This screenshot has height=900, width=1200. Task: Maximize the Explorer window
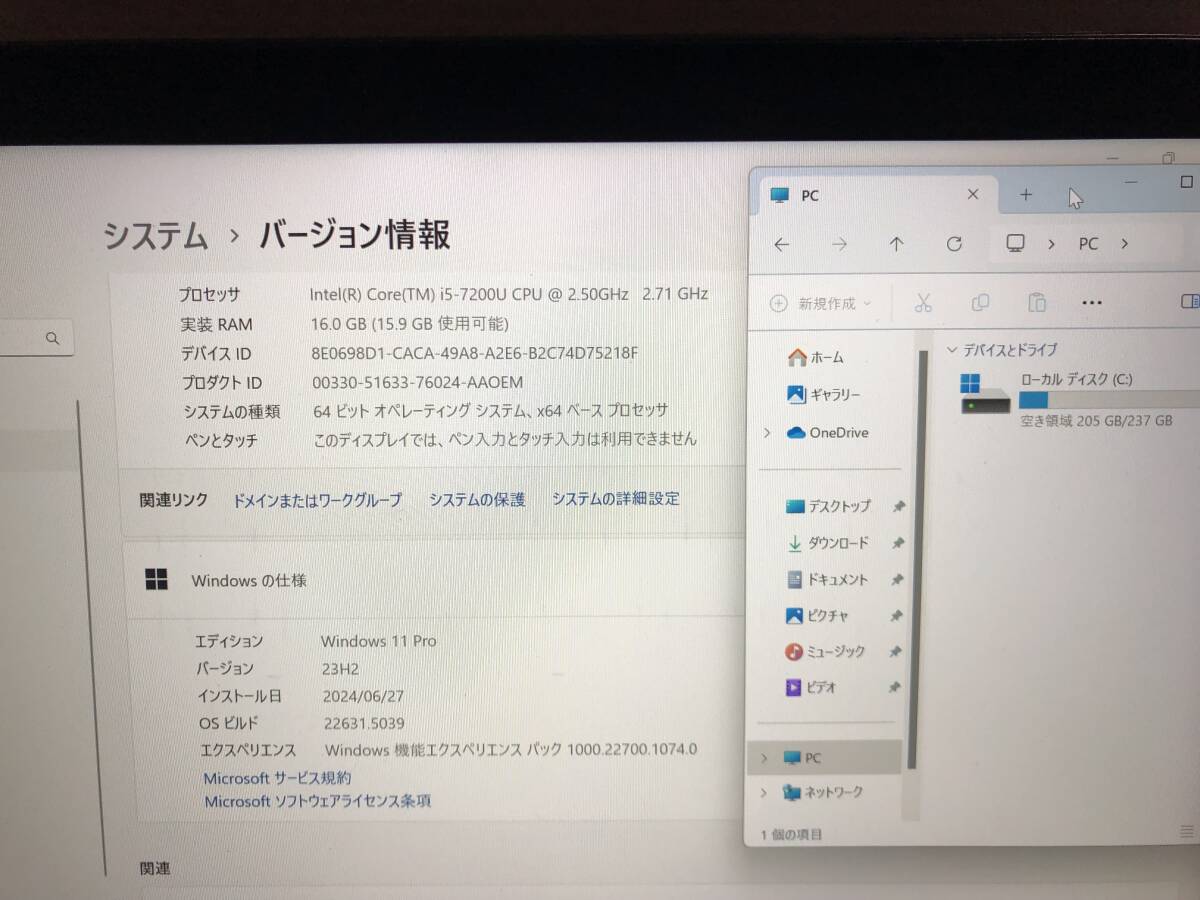coord(1187,182)
